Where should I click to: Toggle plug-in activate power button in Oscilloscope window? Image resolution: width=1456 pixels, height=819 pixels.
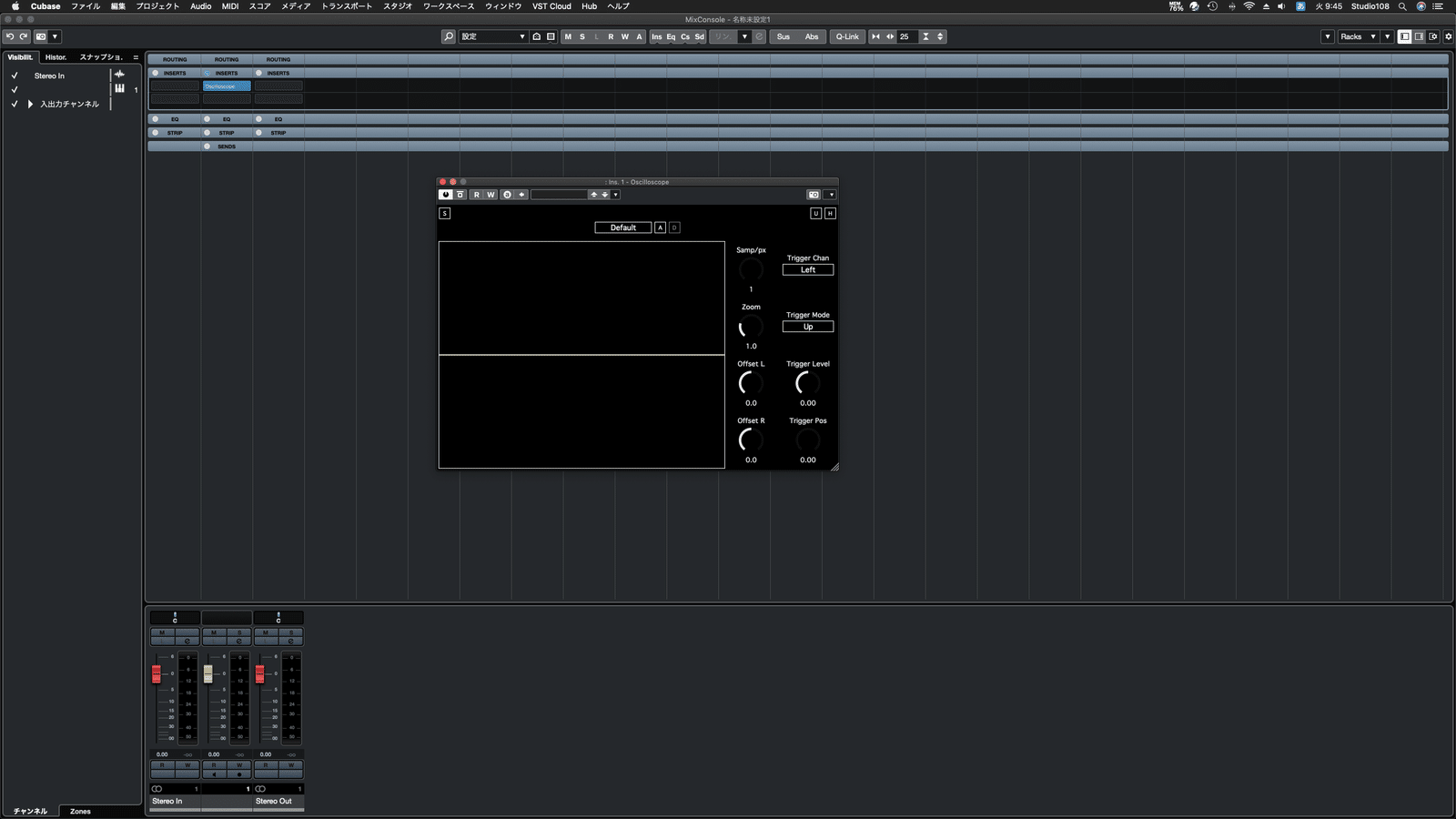(x=445, y=195)
